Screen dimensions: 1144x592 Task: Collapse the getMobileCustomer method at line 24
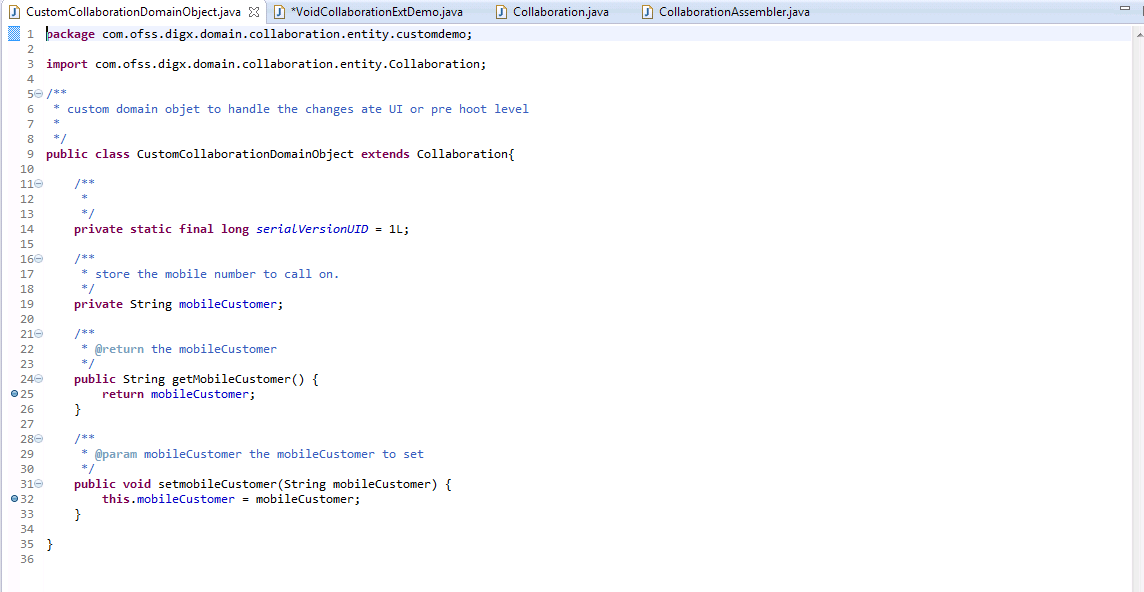click(37, 378)
